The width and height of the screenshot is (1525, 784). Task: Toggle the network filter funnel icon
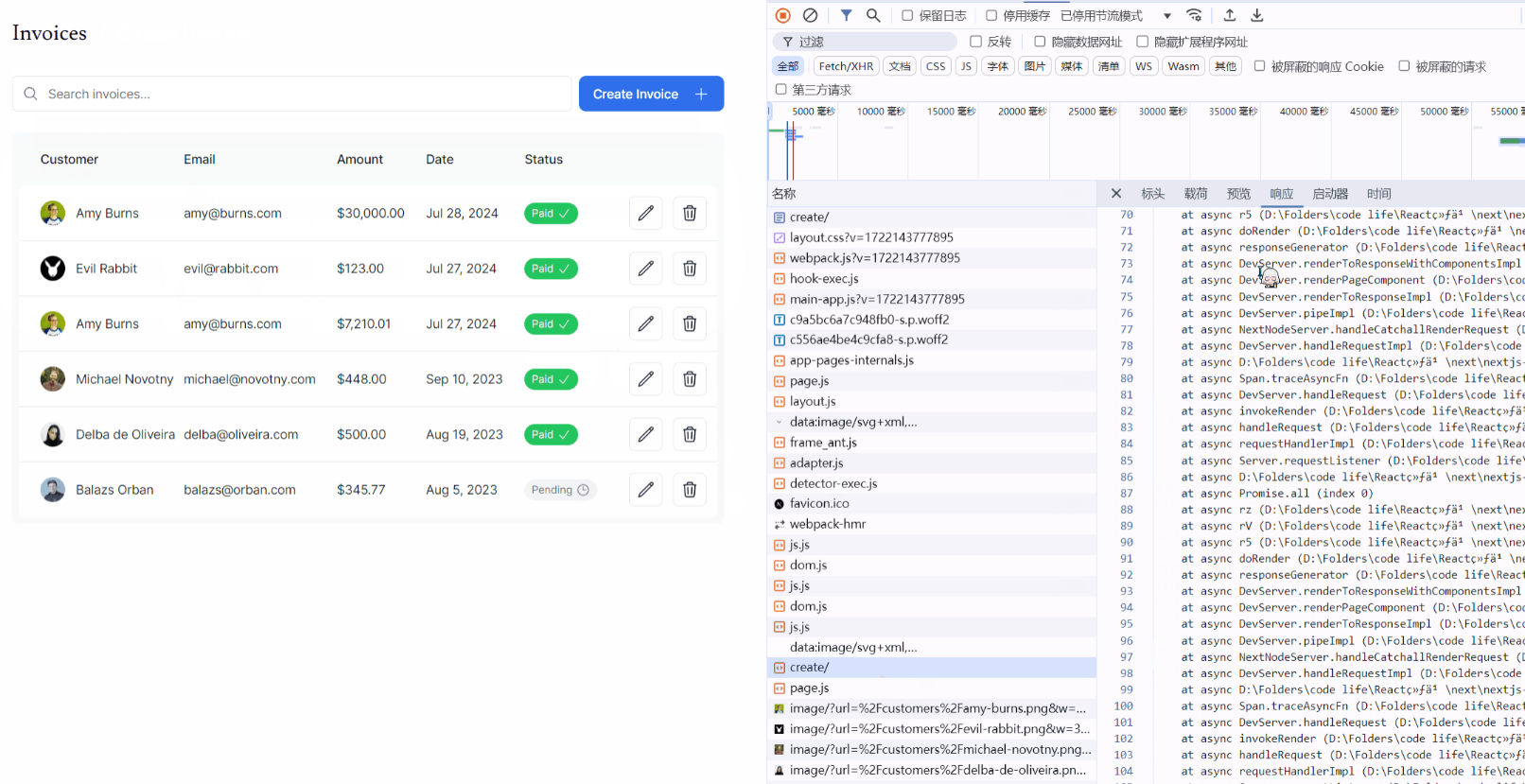coord(846,15)
